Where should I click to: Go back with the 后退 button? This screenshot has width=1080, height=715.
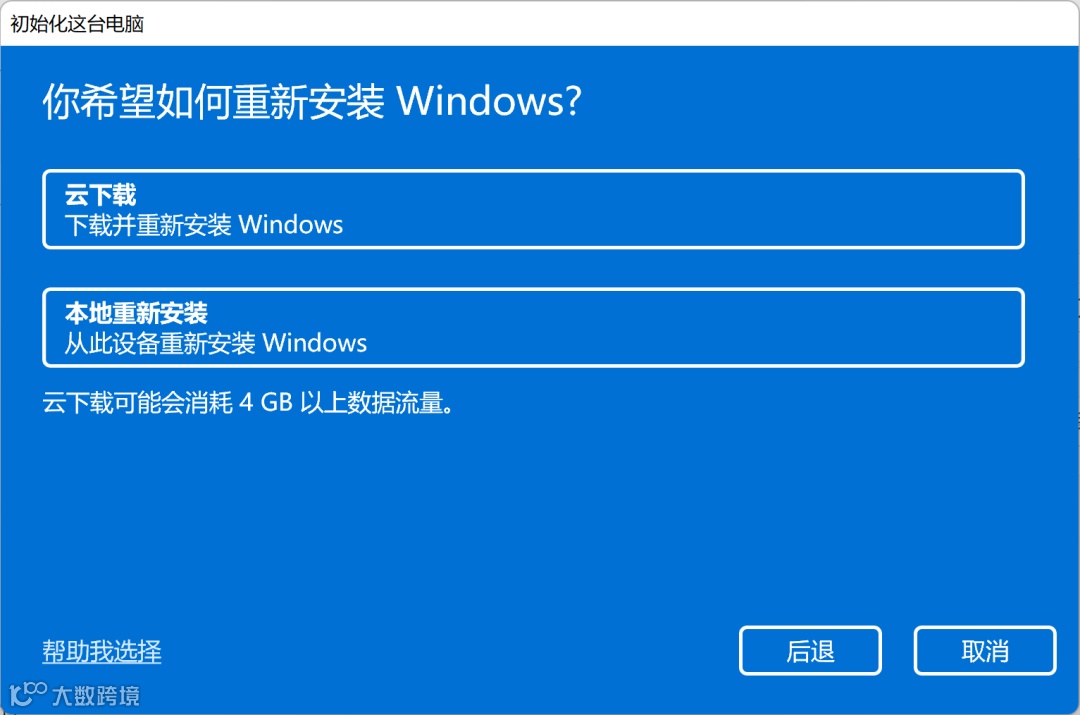[810, 651]
